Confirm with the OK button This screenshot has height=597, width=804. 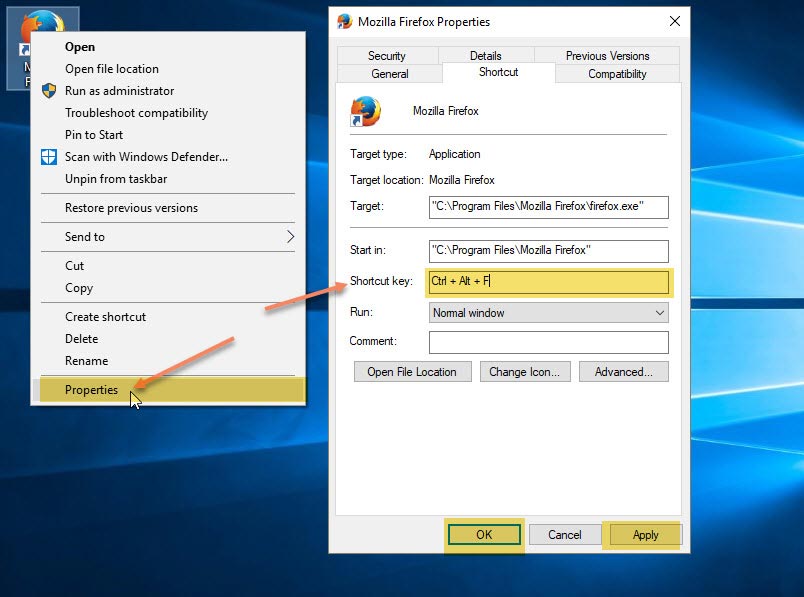484,535
